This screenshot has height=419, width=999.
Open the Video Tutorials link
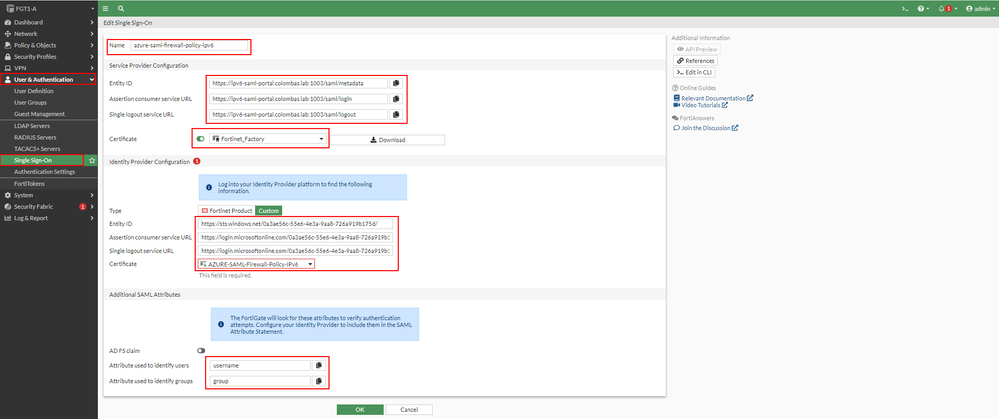[700, 105]
